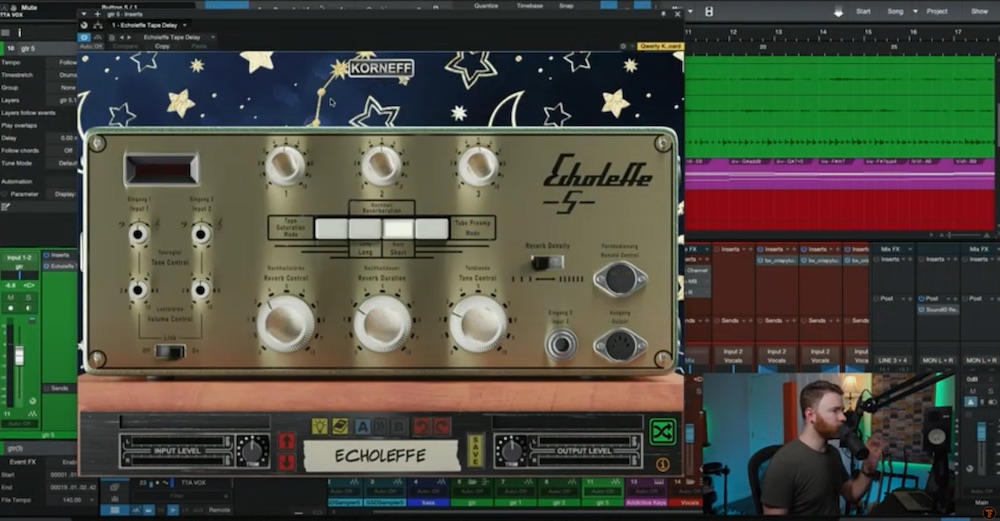Screen dimensions: 1000x521
Task: Select preset slot A in Echoleffe footer
Action: click(362, 426)
